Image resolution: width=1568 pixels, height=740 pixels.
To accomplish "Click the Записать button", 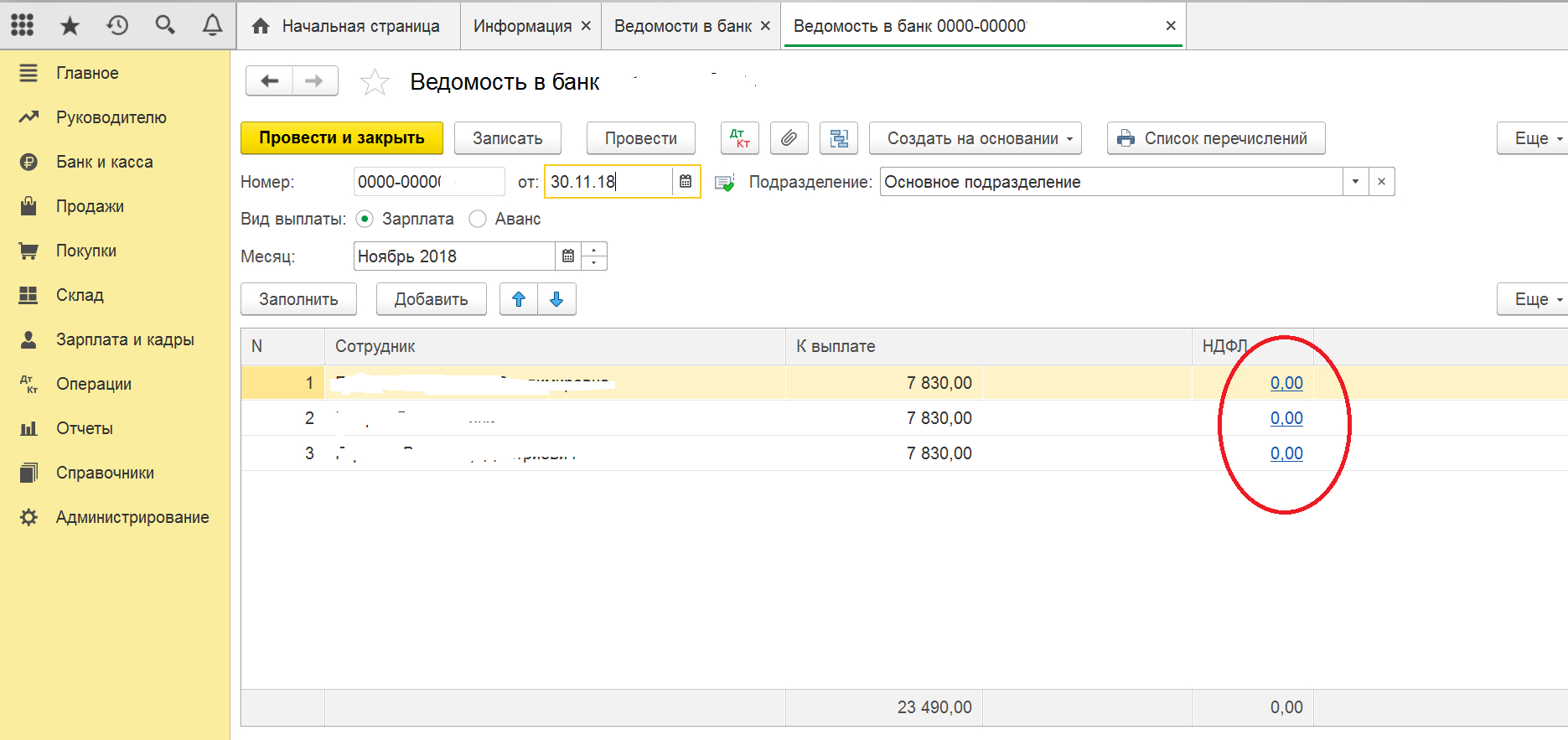I will point(508,138).
